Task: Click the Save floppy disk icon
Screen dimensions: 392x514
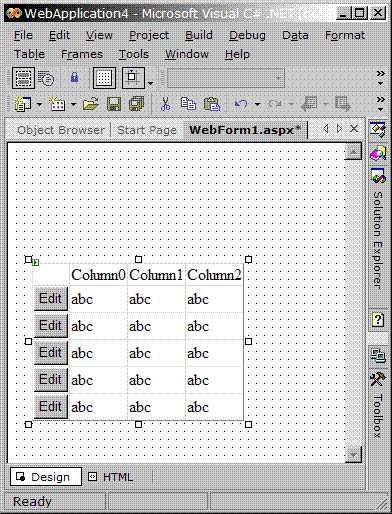Action: 114,104
